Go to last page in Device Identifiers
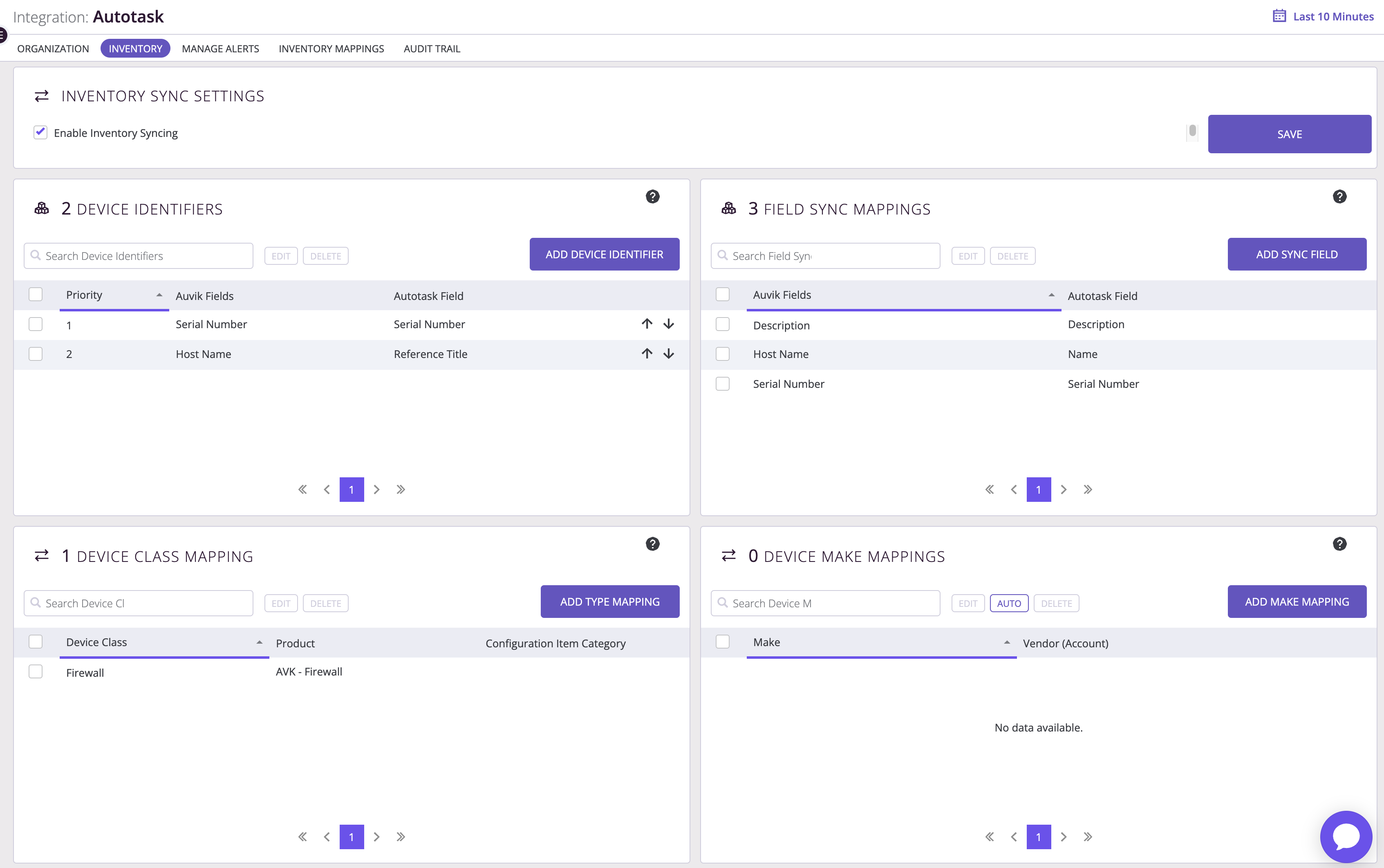The width and height of the screenshot is (1384, 868). coord(401,490)
